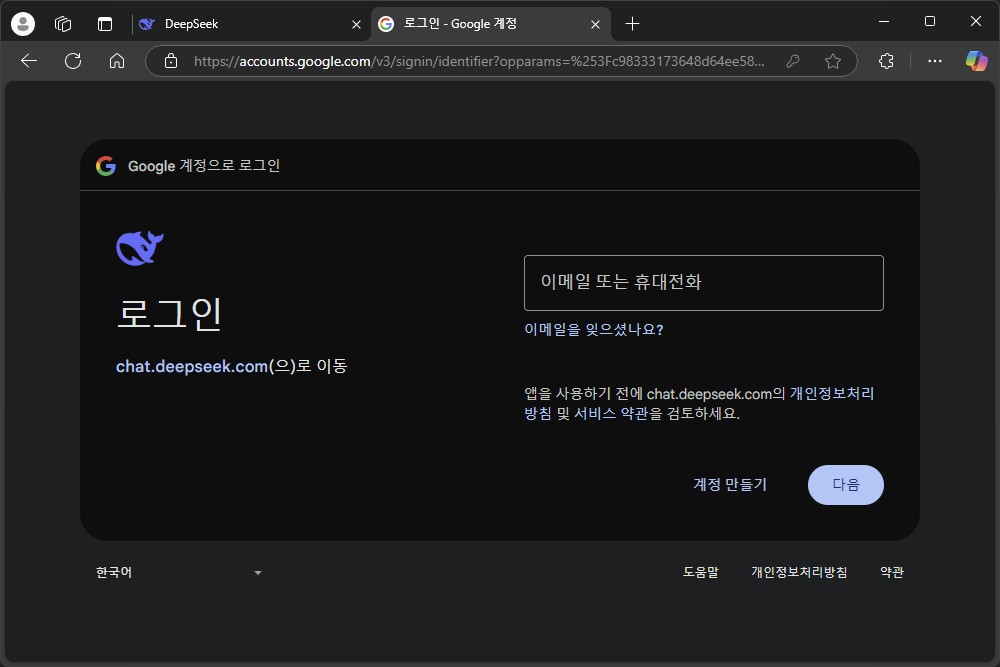
Task: Expand the 한국어 language dropdown
Action: pos(179,572)
